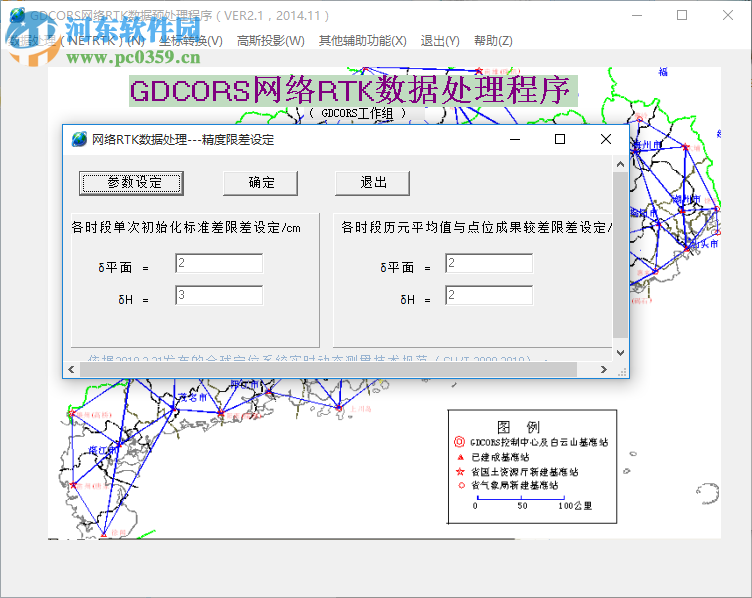Click the dialog horizontal scrollbar left arrow
The height and width of the screenshot is (598, 752).
[71, 369]
